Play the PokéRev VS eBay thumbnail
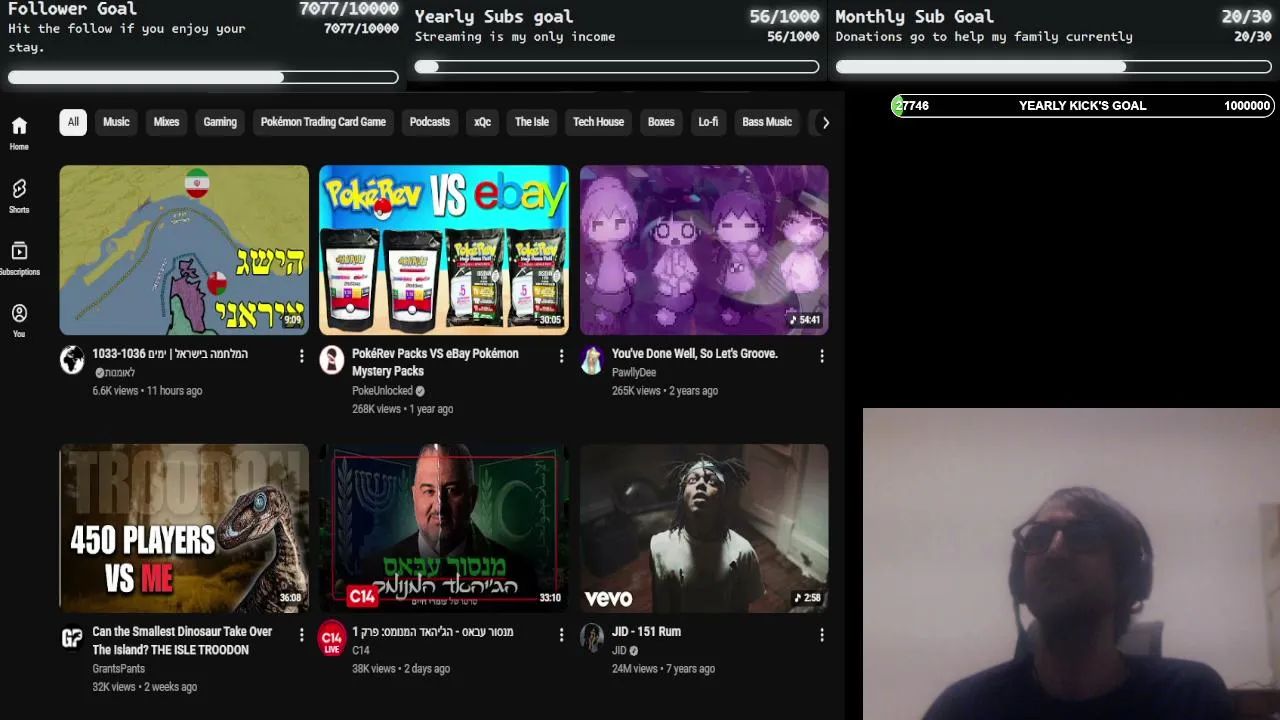This screenshot has height=720, width=1280. pos(444,250)
